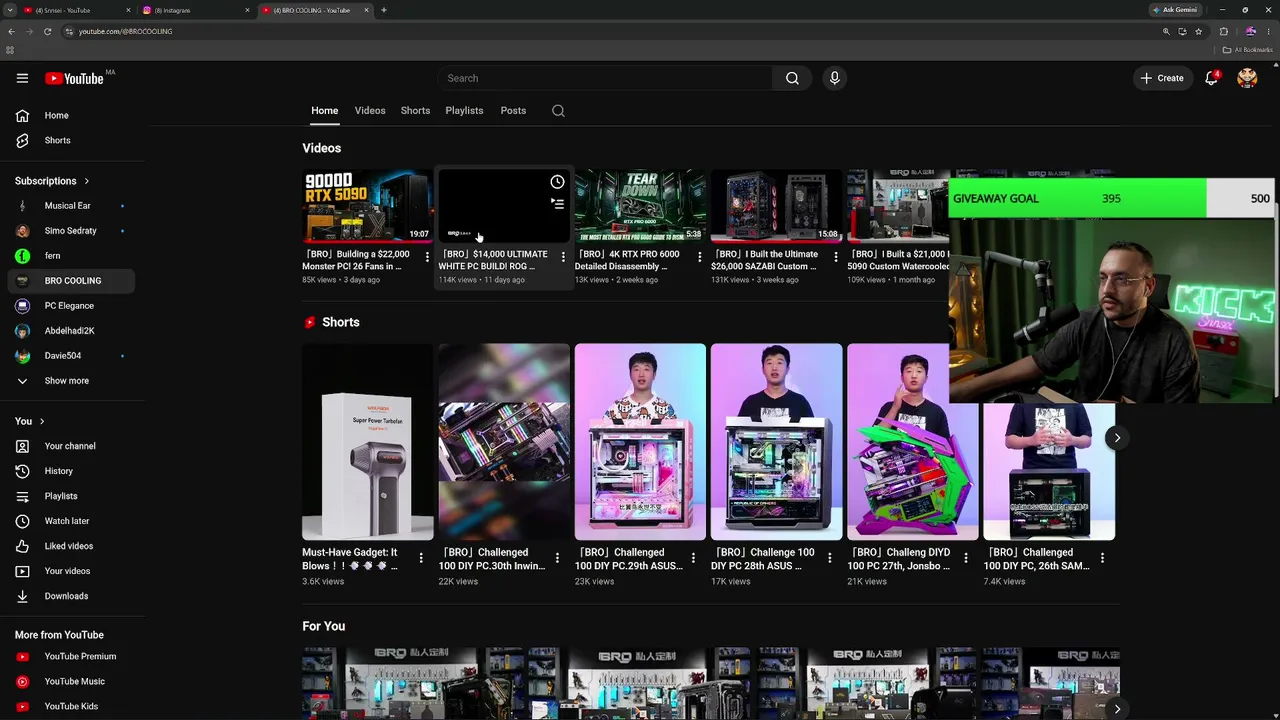Expand the Subscriptions section header
The image size is (1280, 720).
[x=52, y=181]
